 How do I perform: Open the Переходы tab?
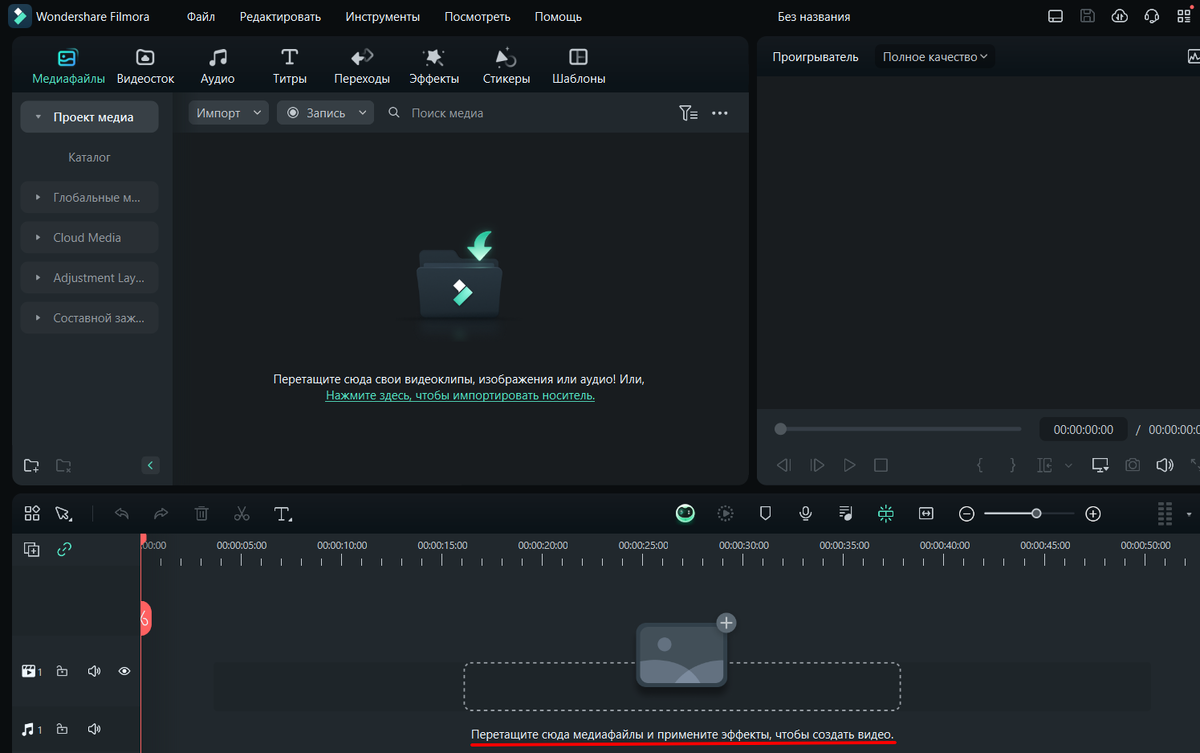click(362, 66)
